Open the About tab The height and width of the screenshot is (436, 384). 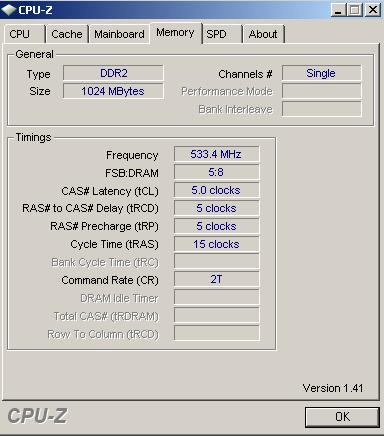click(x=263, y=34)
